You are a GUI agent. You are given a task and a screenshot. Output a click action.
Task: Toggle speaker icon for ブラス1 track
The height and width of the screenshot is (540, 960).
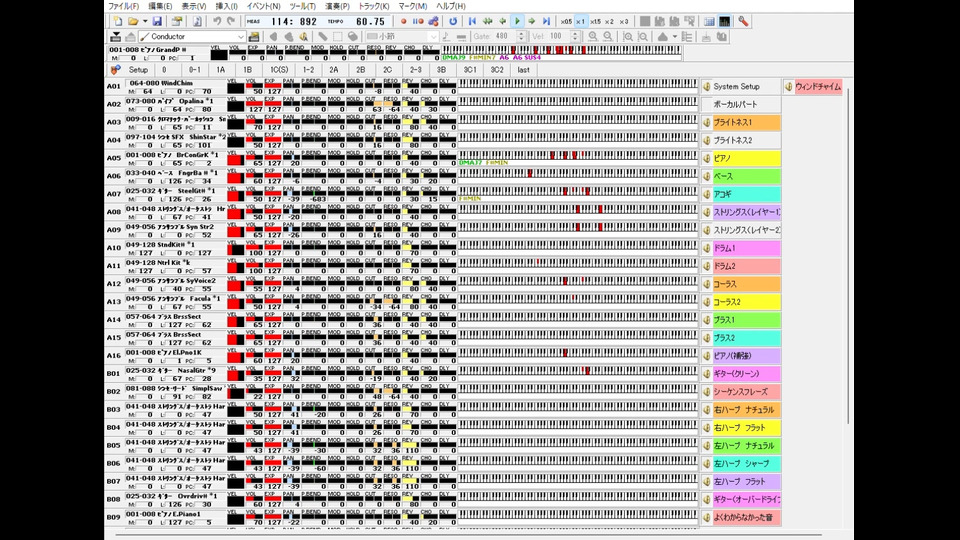[707, 320]
